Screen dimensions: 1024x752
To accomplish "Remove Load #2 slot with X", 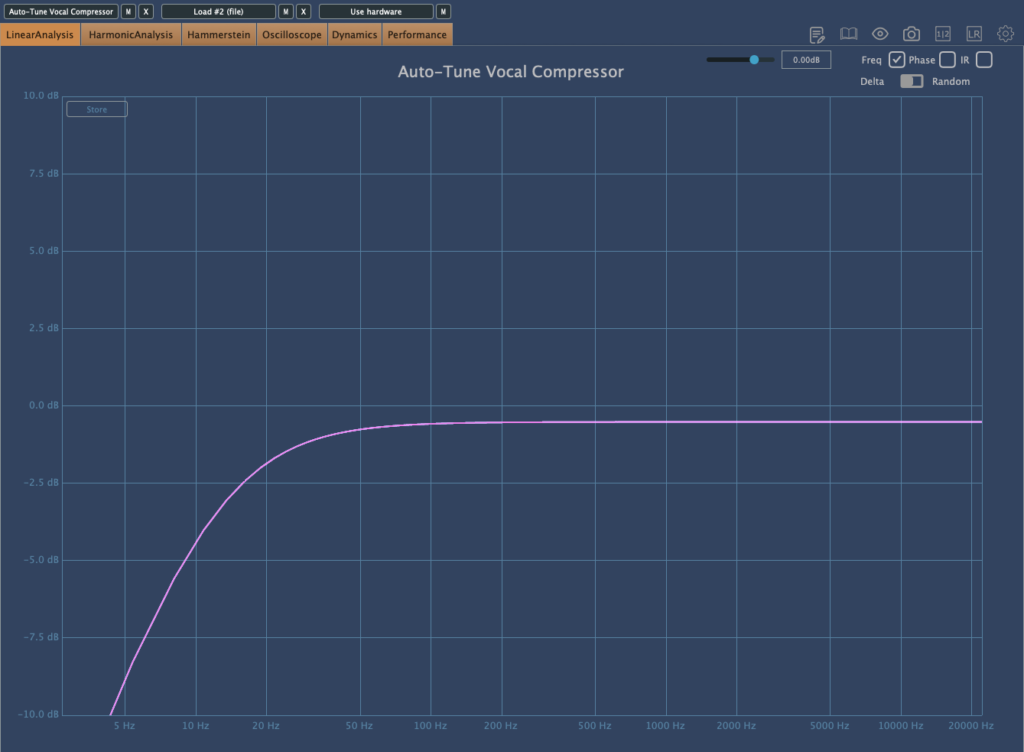I will 303,12.
